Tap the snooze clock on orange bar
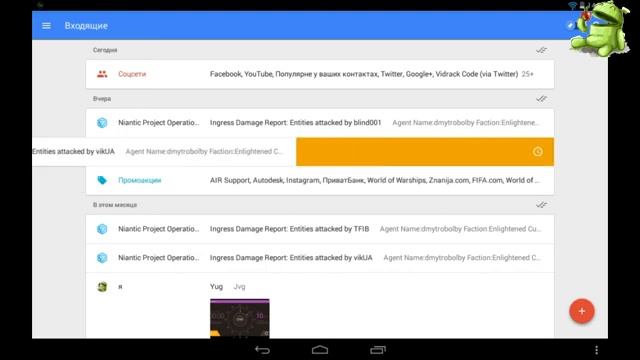Image resolution: width=640 pixels, height=360 pixels. [538, 152]
